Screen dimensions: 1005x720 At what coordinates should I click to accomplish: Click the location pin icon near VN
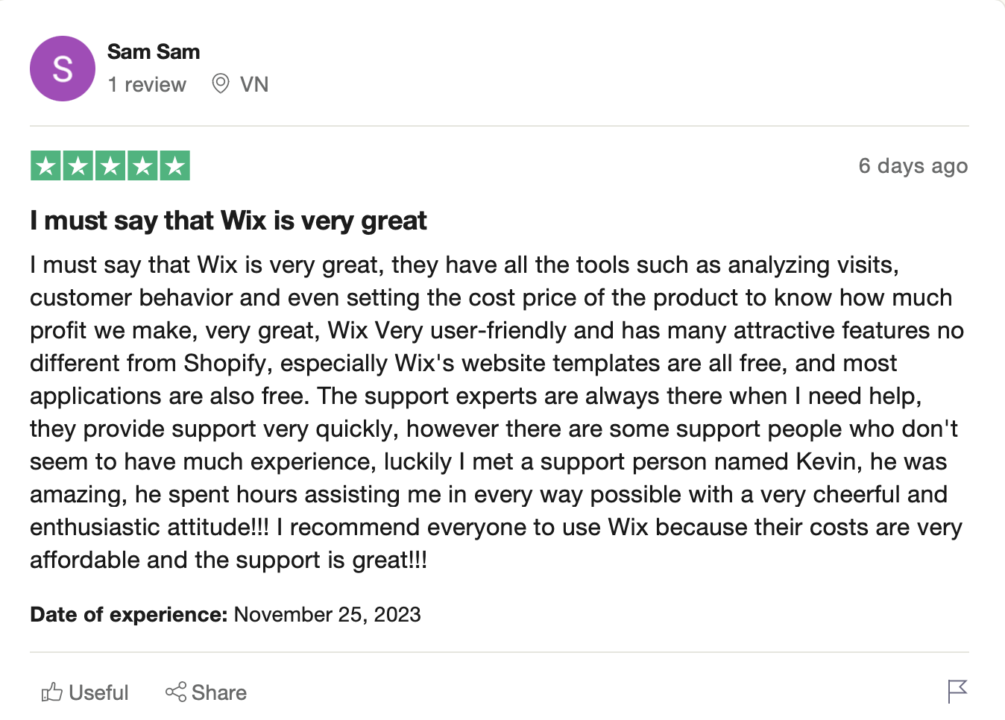222,84
